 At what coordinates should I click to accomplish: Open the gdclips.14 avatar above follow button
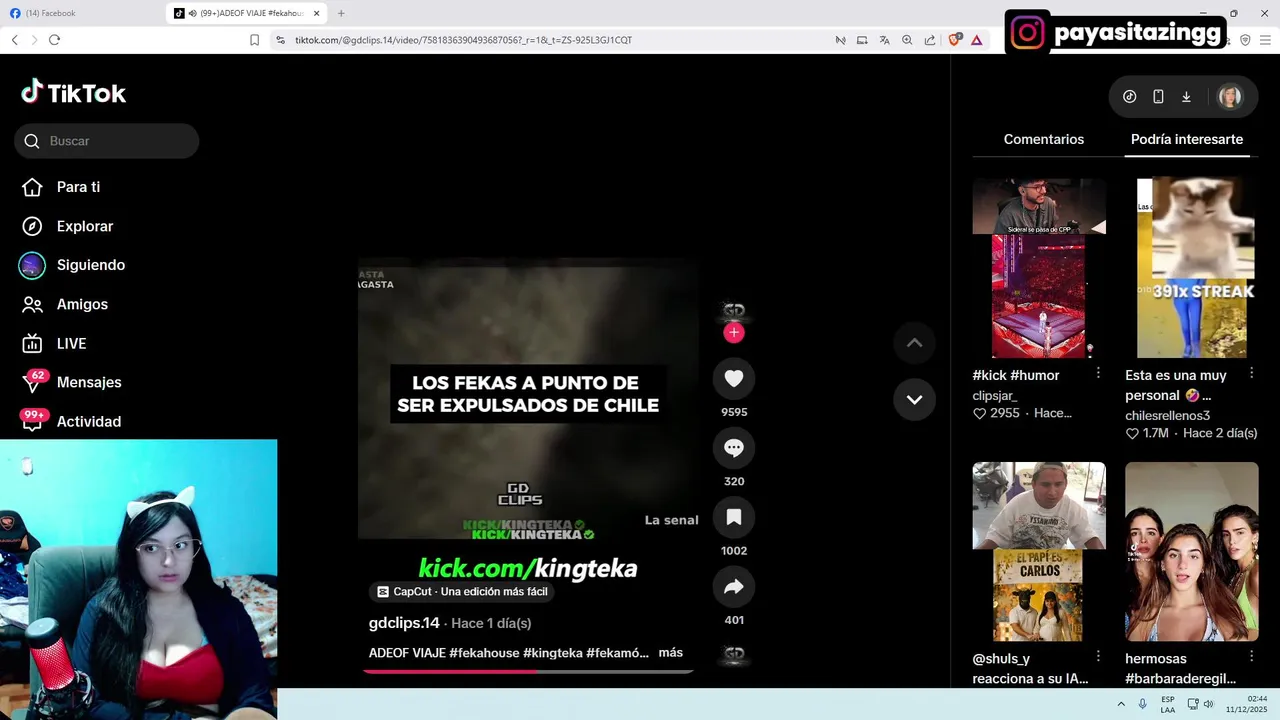pos(734,311)
